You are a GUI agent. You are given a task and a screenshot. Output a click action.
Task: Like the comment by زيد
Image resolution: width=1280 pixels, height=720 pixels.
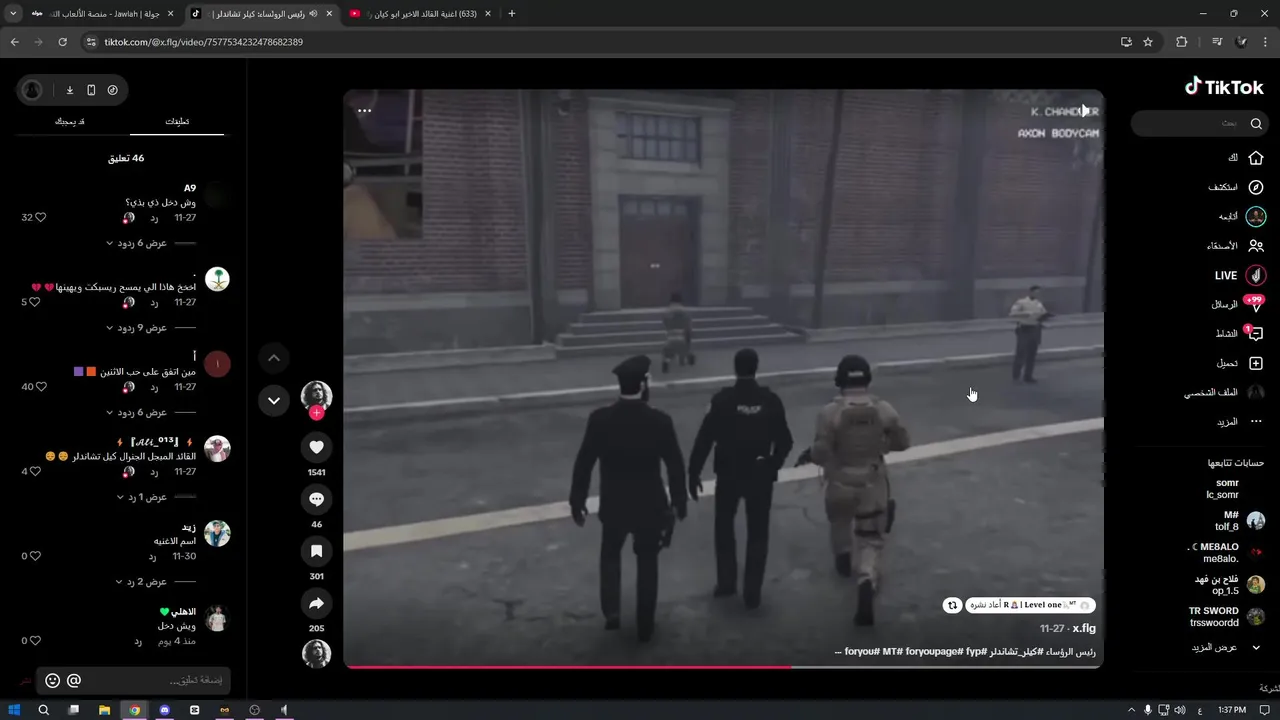point(34,556)
